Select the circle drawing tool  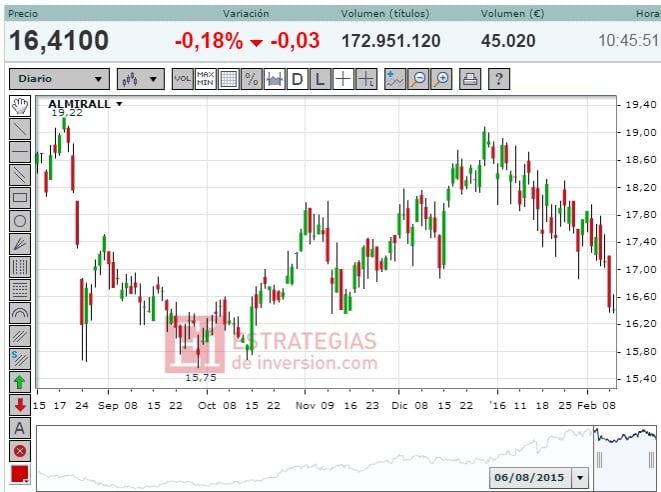pyautogui.click(x=20, y=221)
